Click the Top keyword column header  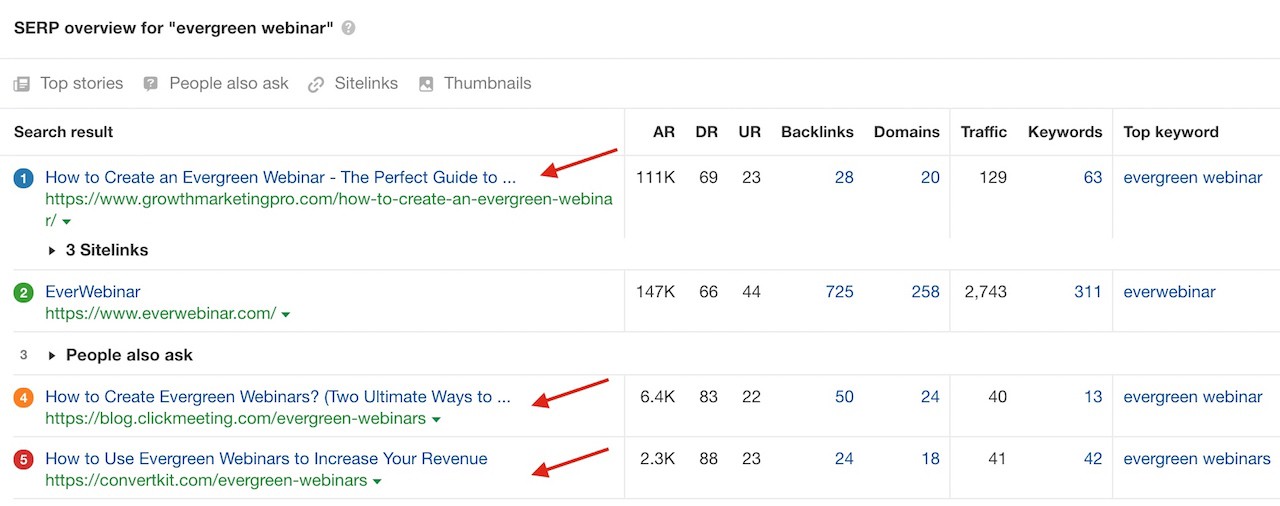tap(1171, 132)
